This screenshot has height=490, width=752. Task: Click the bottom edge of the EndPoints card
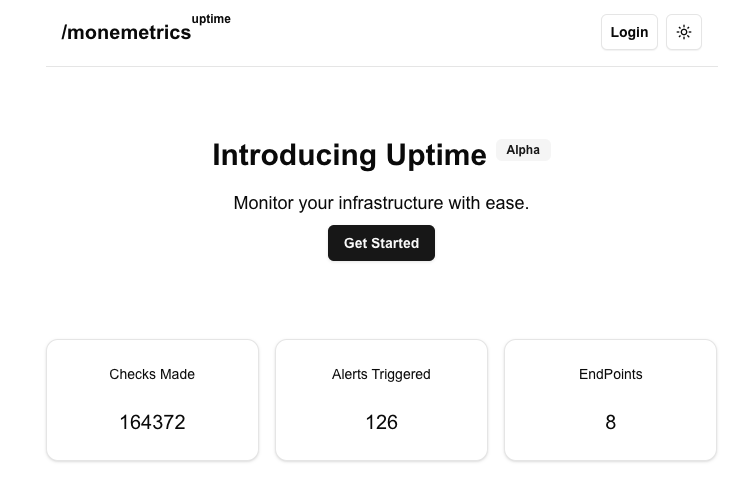click(610, 460)
